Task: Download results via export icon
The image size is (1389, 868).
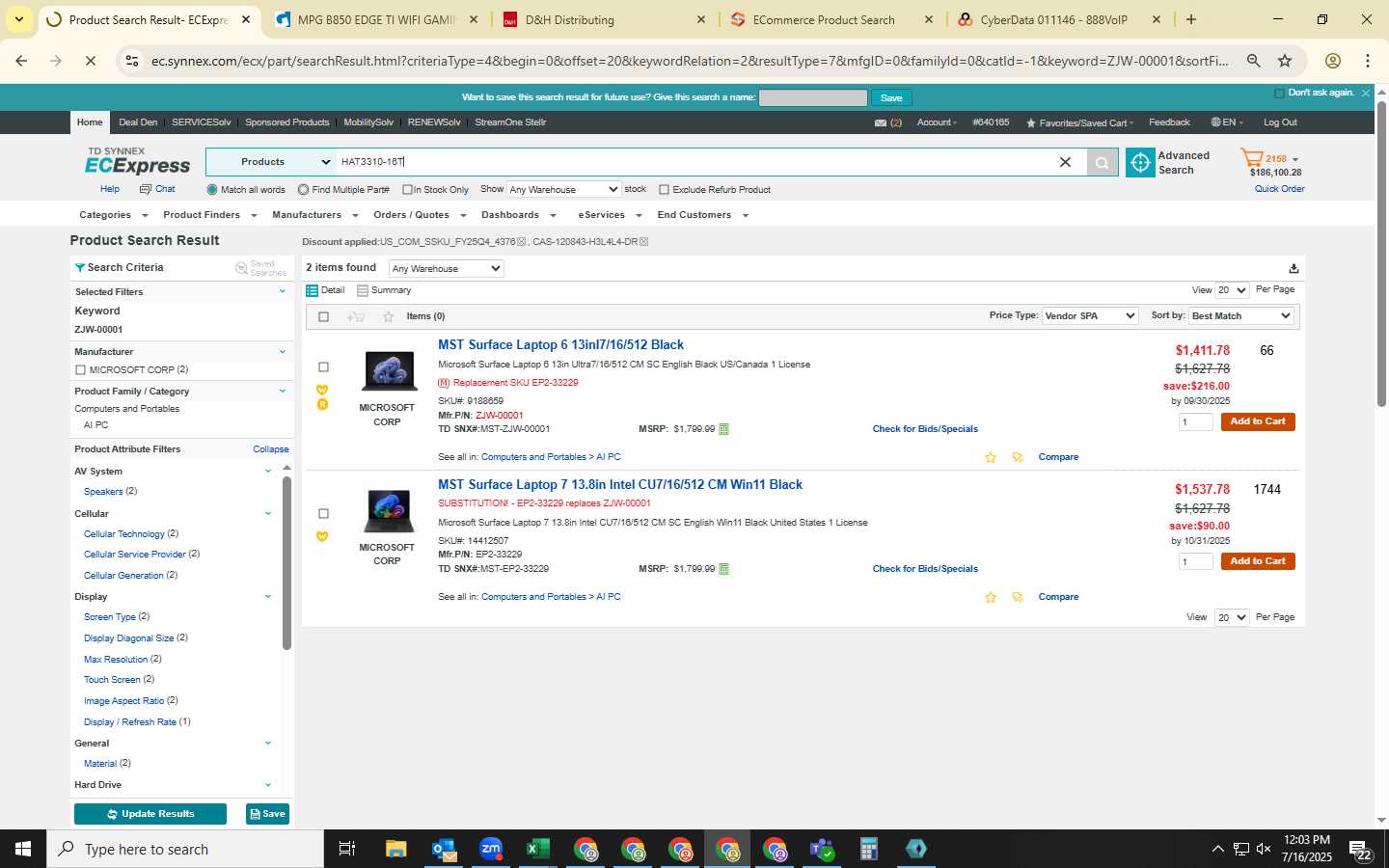Action: point(1294,268)
